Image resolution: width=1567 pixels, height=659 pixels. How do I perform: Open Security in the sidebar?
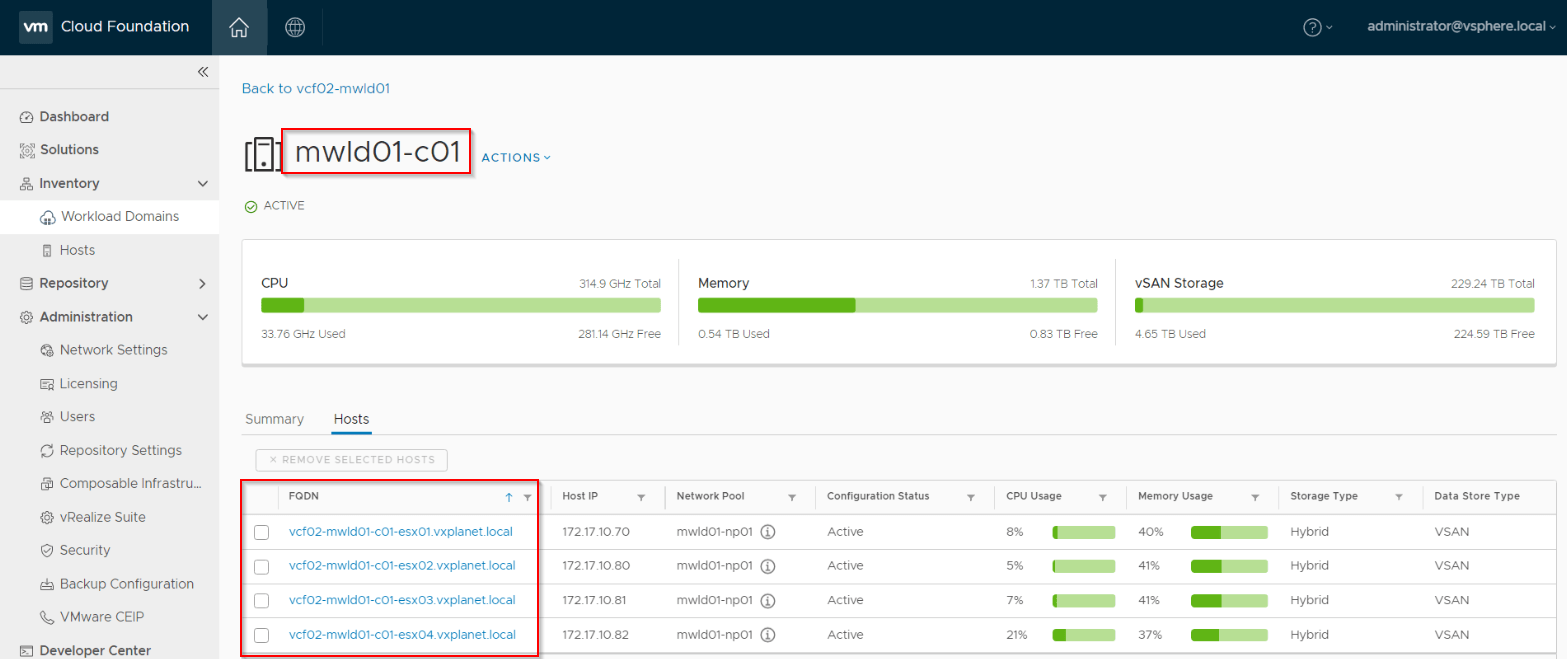(85, 551)
